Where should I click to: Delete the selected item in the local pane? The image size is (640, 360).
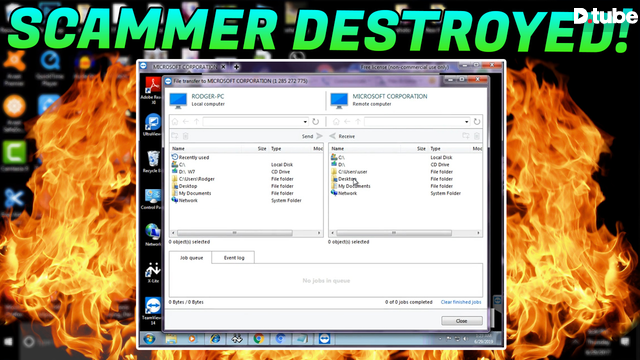point(185,136)
